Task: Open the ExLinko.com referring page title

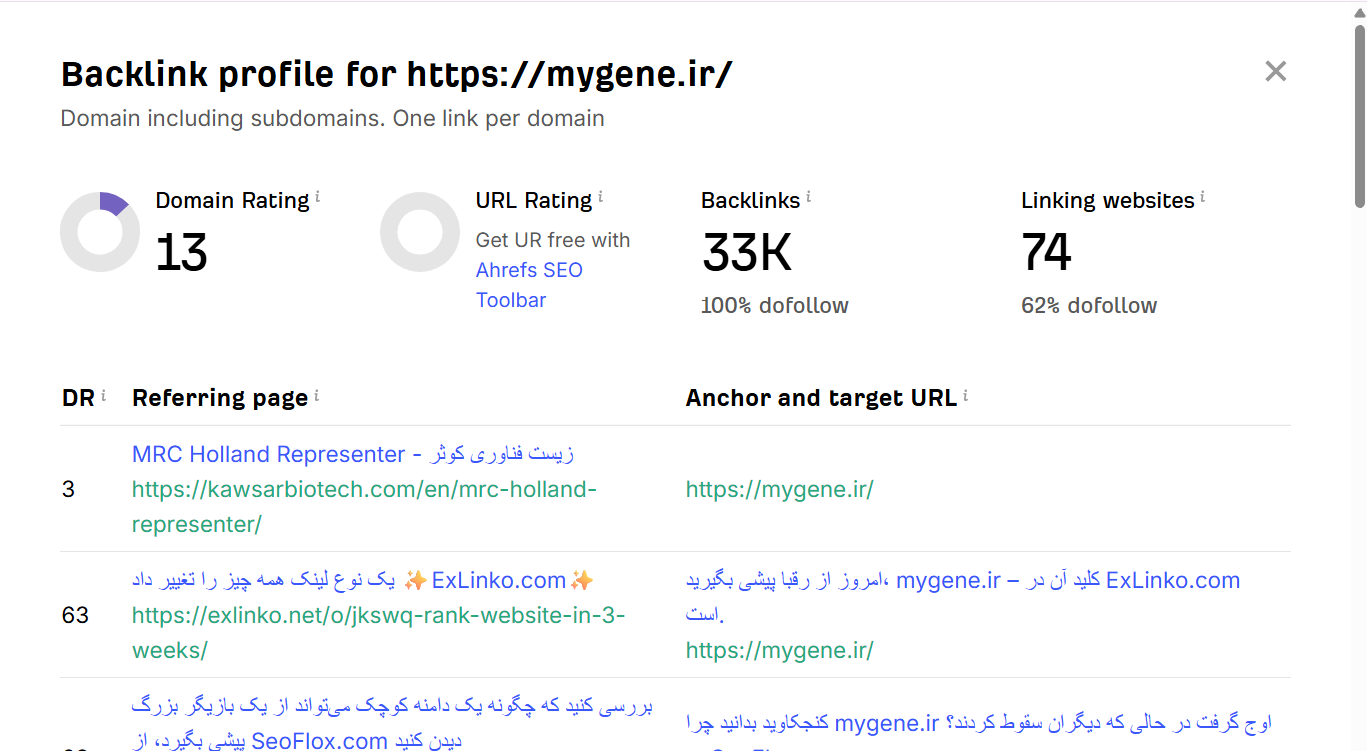Action: pyautogui.click(x=362, y=580)
